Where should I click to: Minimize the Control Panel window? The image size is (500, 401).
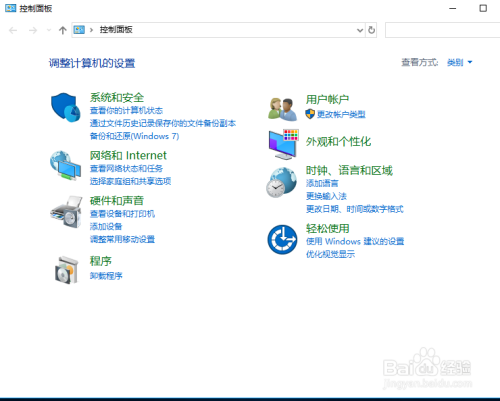point(452,8)
